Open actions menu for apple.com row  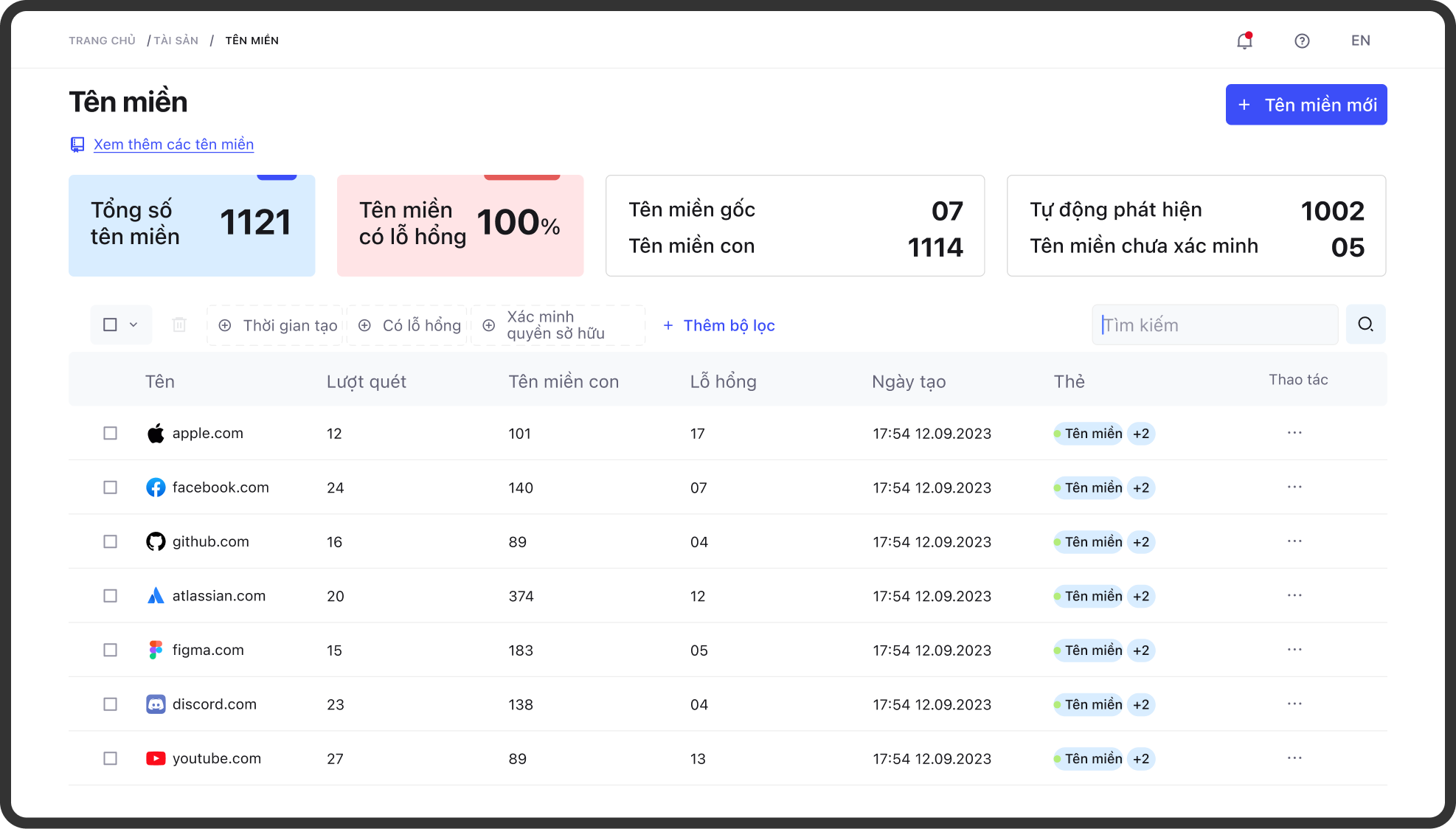pyautogui.click(x=1294, y=433)
